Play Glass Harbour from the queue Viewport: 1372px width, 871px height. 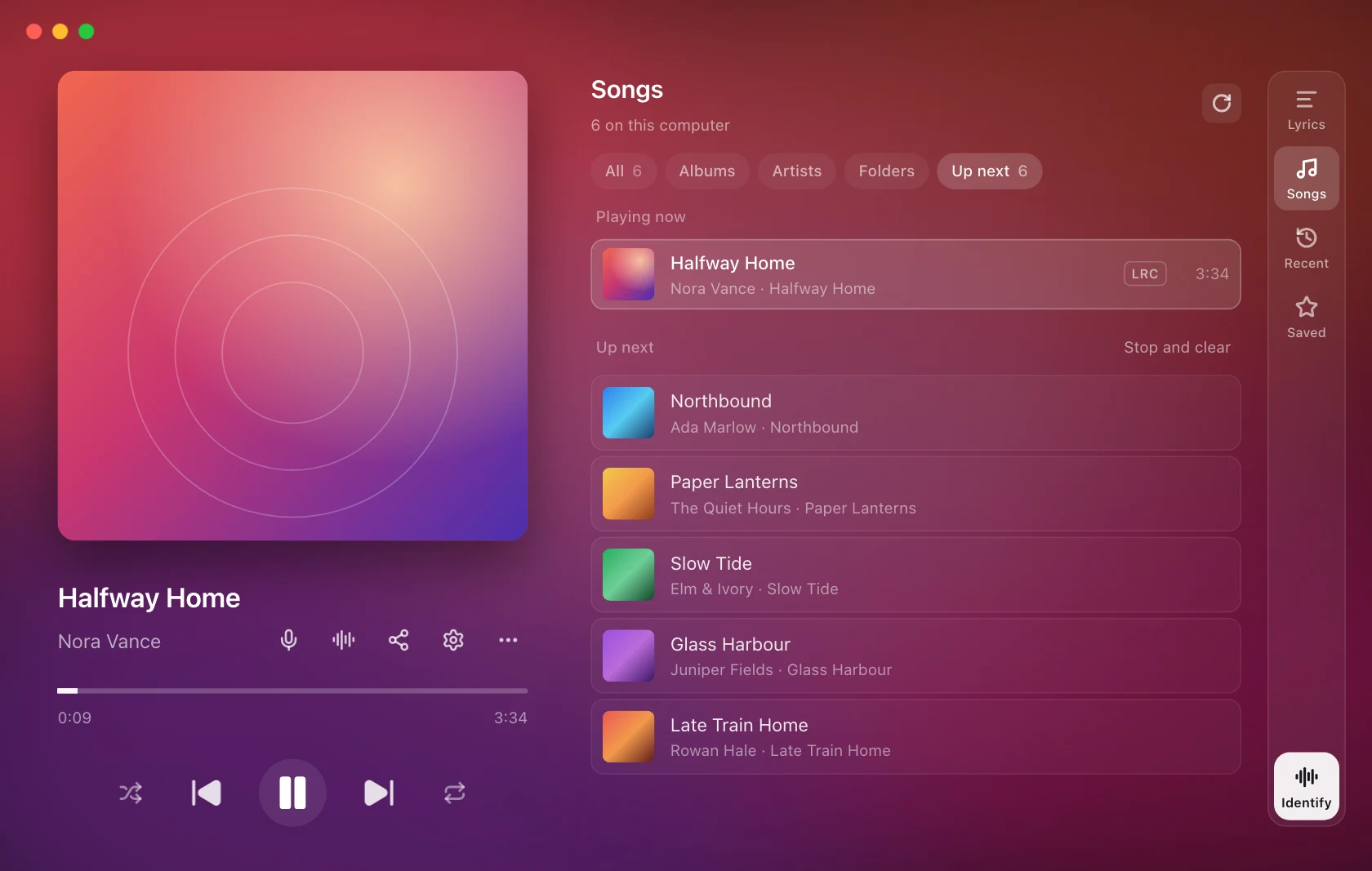(x=915, y=655)
